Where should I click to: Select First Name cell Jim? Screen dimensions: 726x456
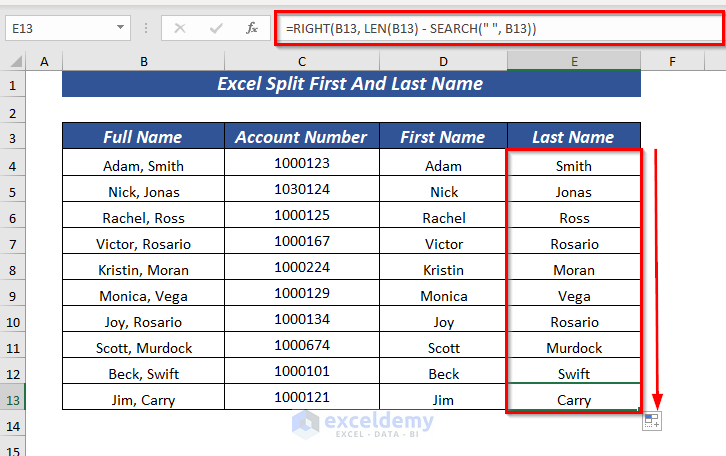pos(443,399)
